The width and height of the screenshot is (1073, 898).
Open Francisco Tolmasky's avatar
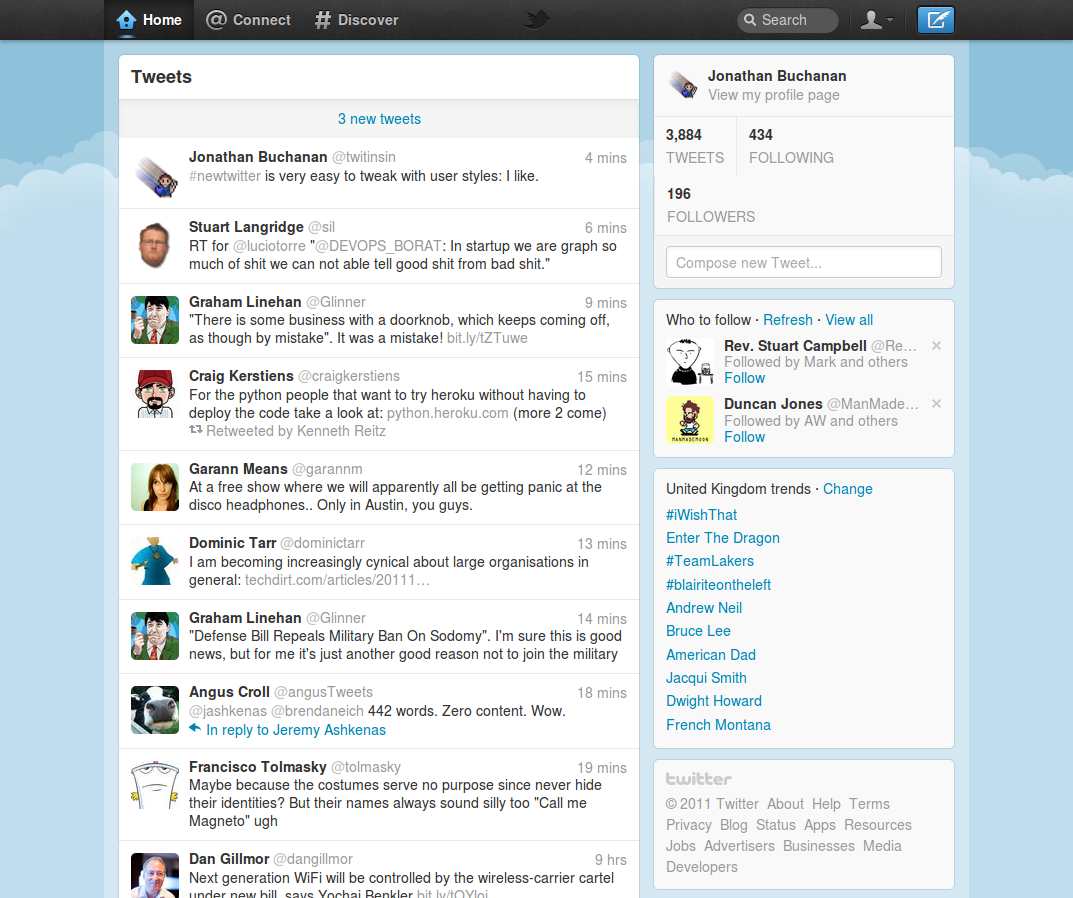pos(155,784)
